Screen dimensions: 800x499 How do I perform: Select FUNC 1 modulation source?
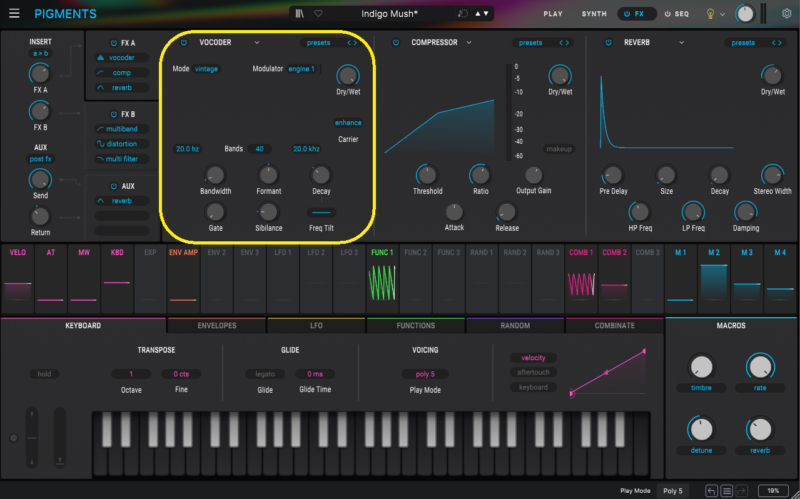tap(382, 279)
